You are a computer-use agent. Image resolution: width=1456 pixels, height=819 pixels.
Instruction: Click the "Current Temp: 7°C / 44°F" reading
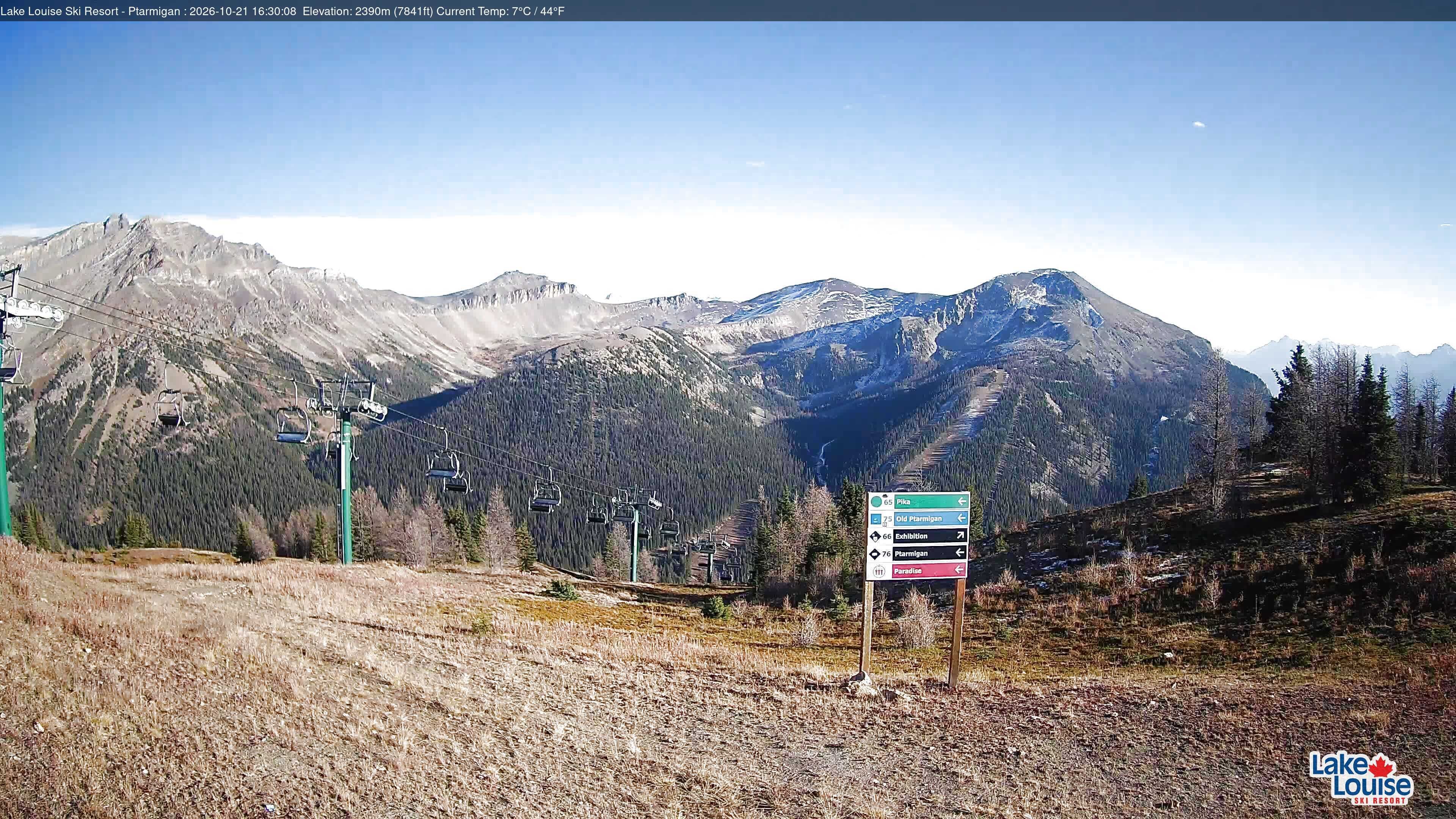pos(500,11)
